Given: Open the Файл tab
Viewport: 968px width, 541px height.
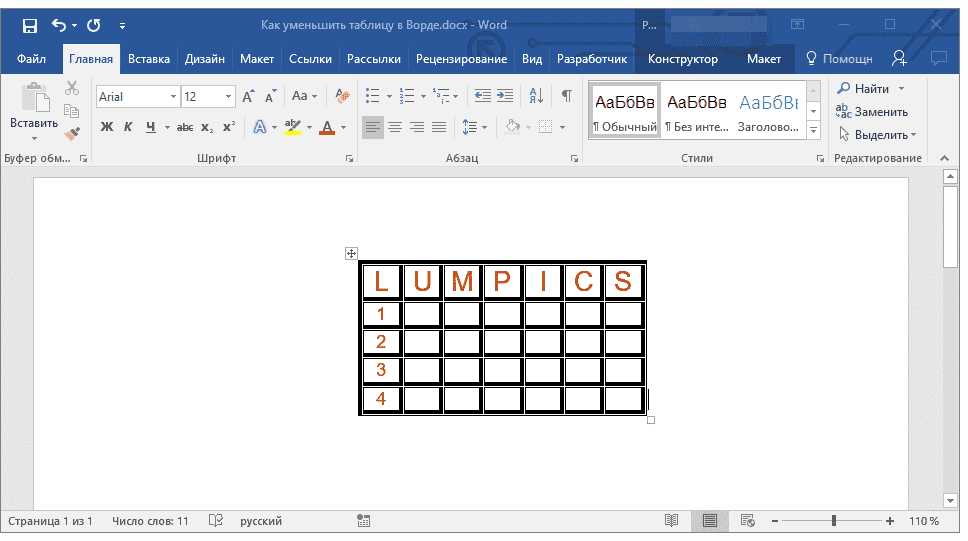Looking at the screenshot, I should 31,59.
